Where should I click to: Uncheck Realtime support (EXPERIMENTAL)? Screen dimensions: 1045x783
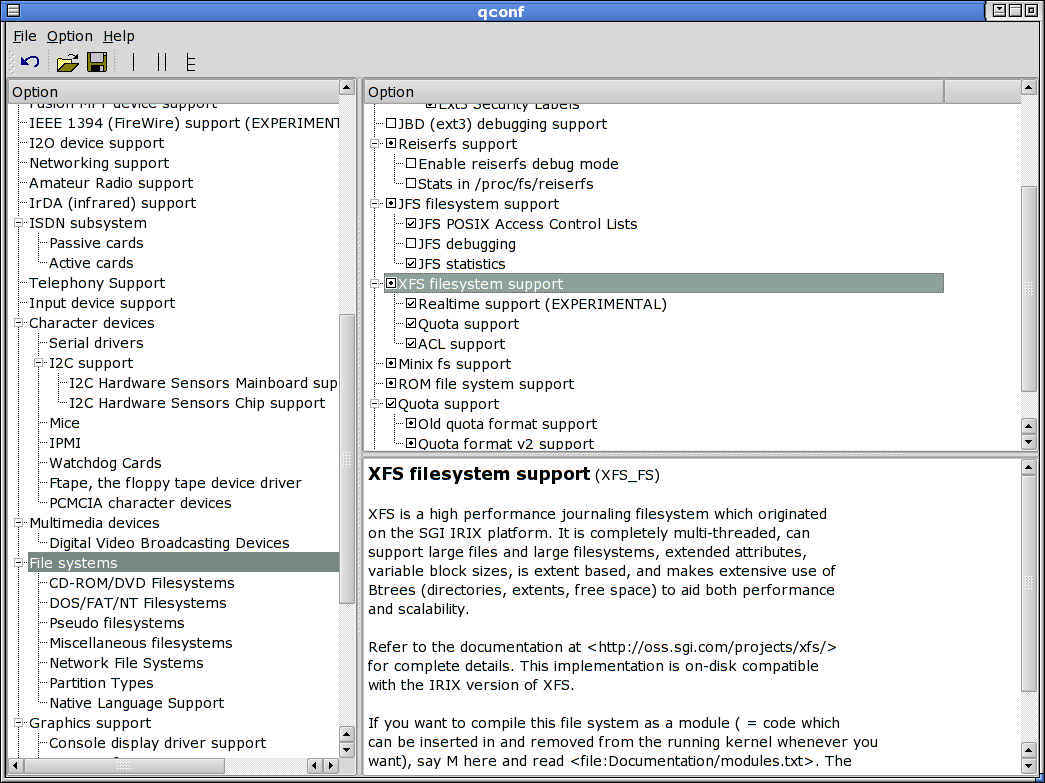click(411, 304)
